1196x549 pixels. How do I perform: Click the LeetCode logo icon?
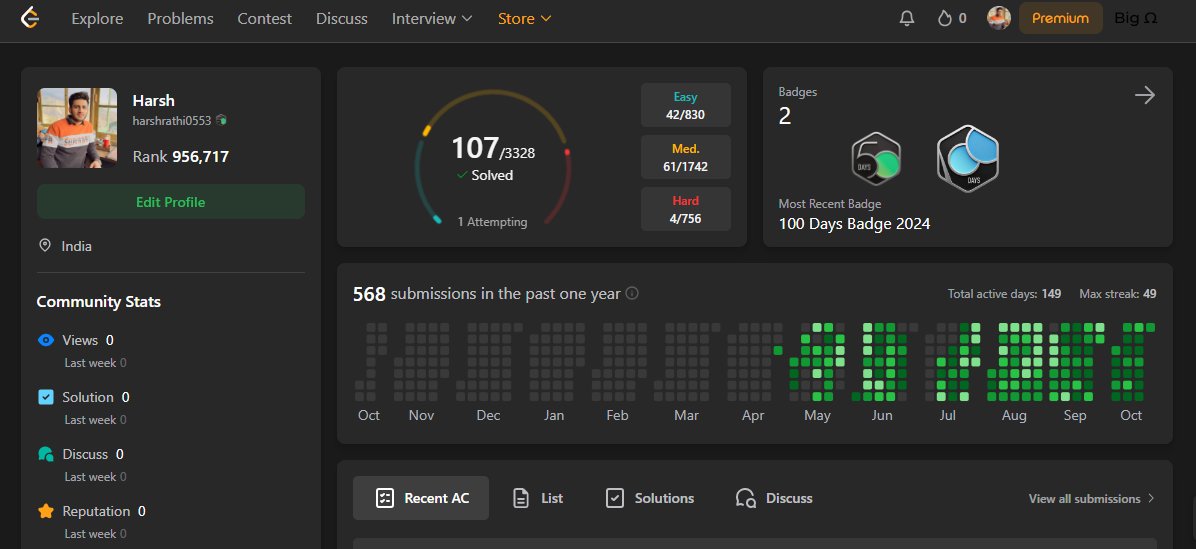coord(29,18)
